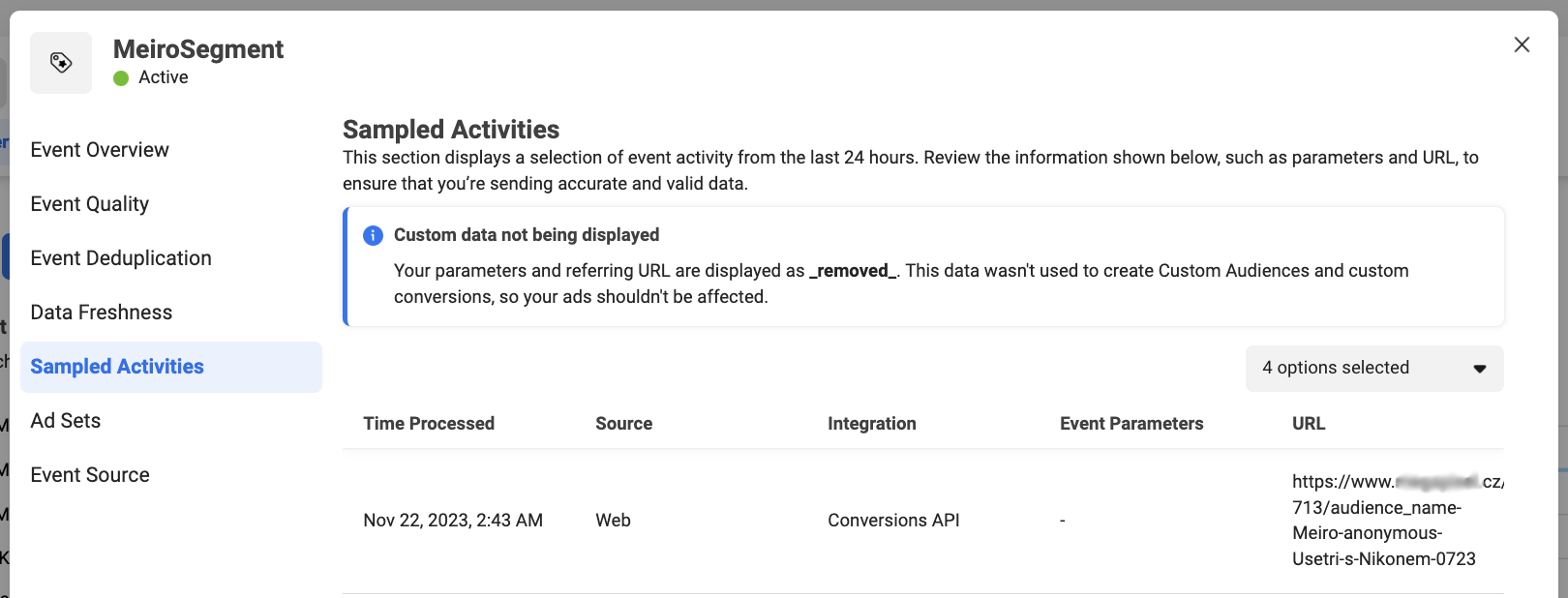Select the Sampled Activities tab
Viewport: 1568px width, 598px height.
(171, 367)
